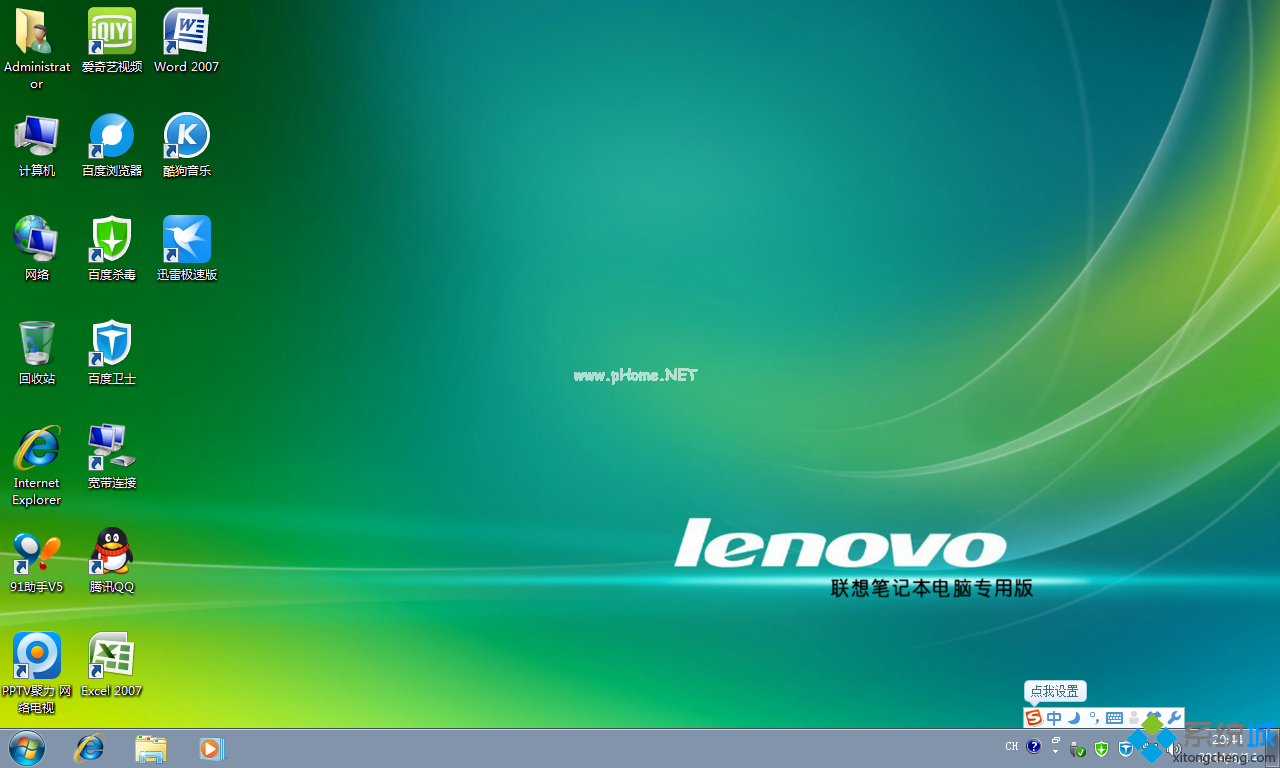
Task: Click the 点我设置 tooltip bubble
Action: pos(1054,691)
